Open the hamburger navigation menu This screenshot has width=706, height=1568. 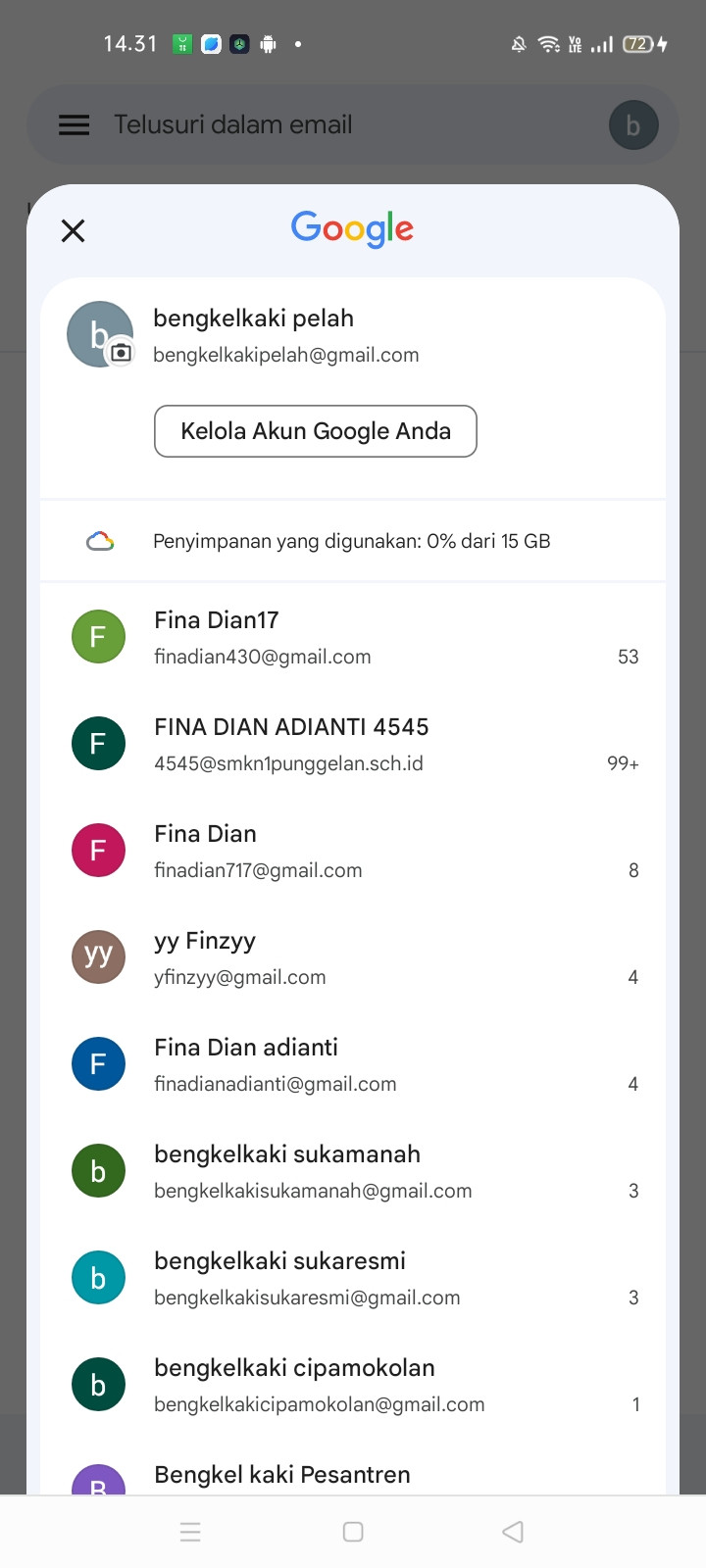tap(75, 125)
